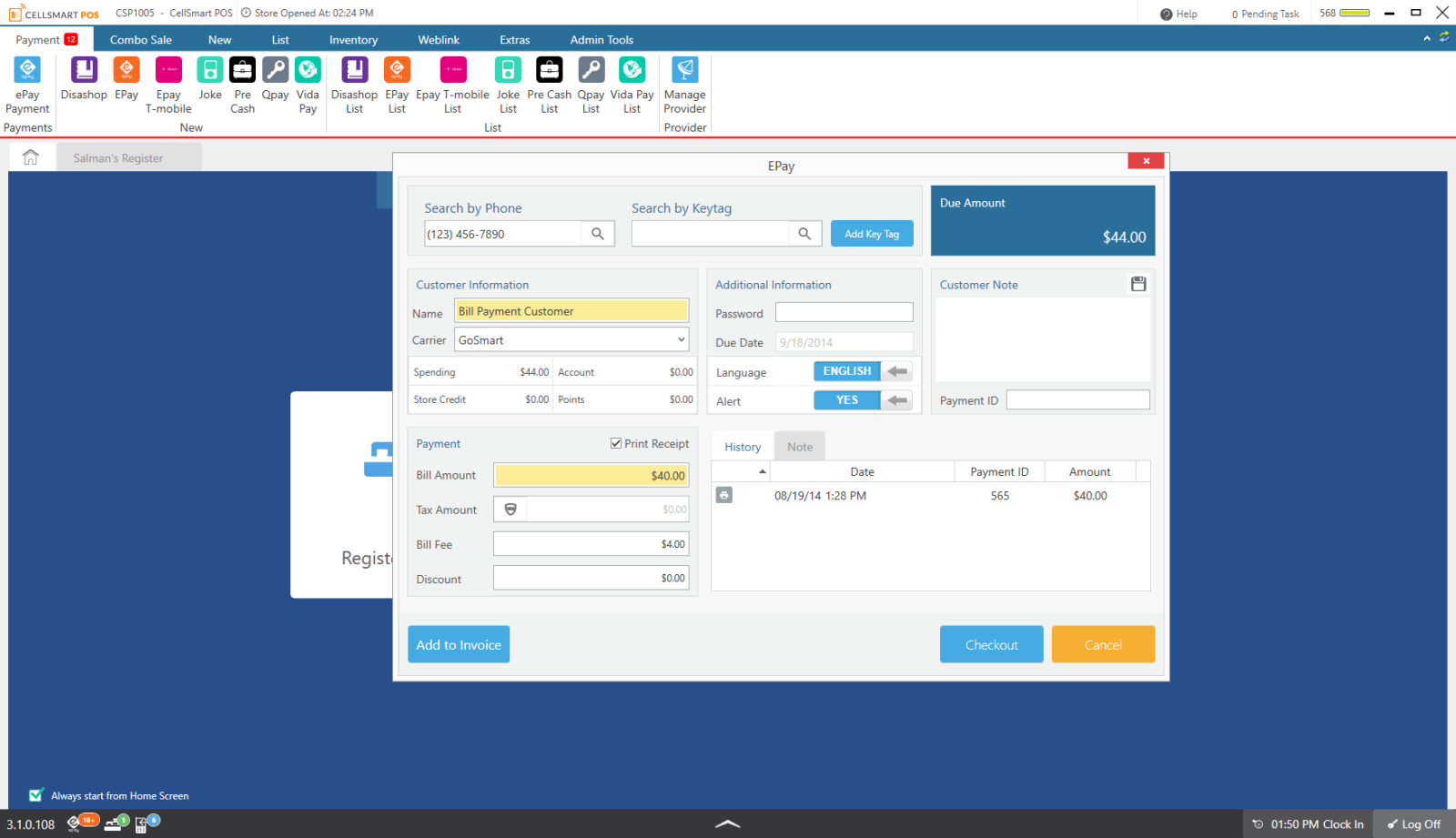Screen dimensions: 1456x838
Task: Select the Pre Cash icon
Action: pos(242,82)
